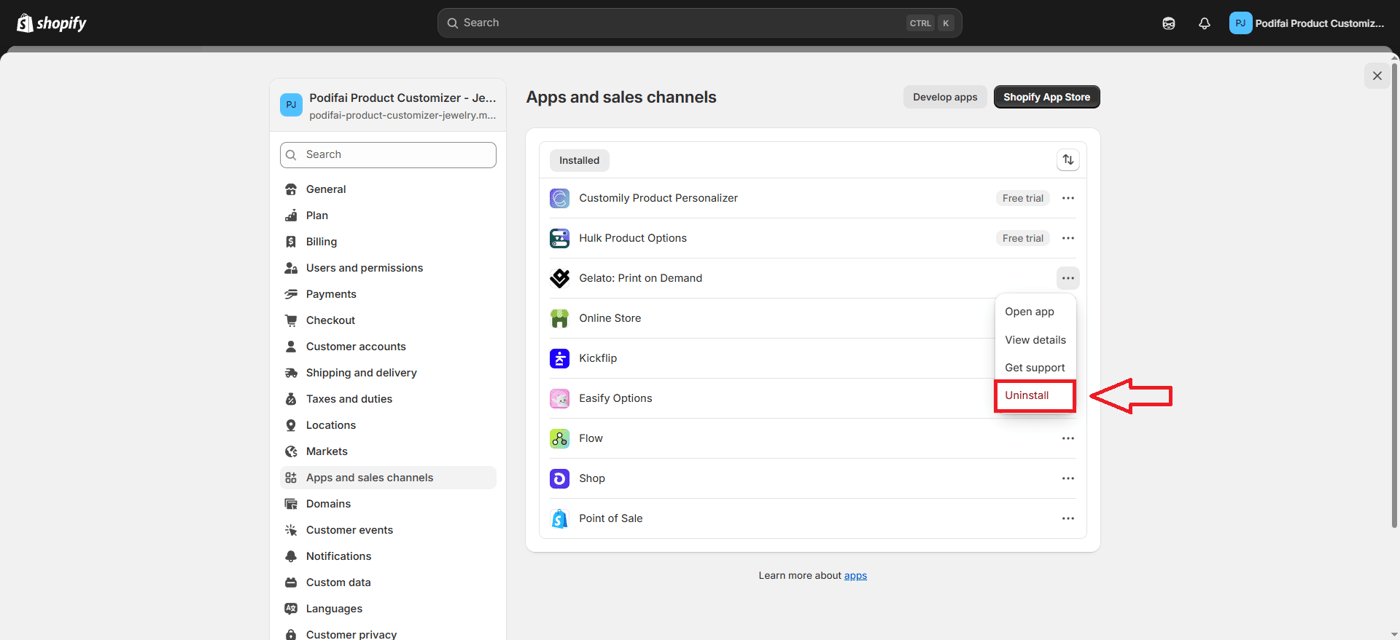Open the PJ store account menu
Image resolution: width=1400 pixels, height=640 pixels.
point(1307,23)
